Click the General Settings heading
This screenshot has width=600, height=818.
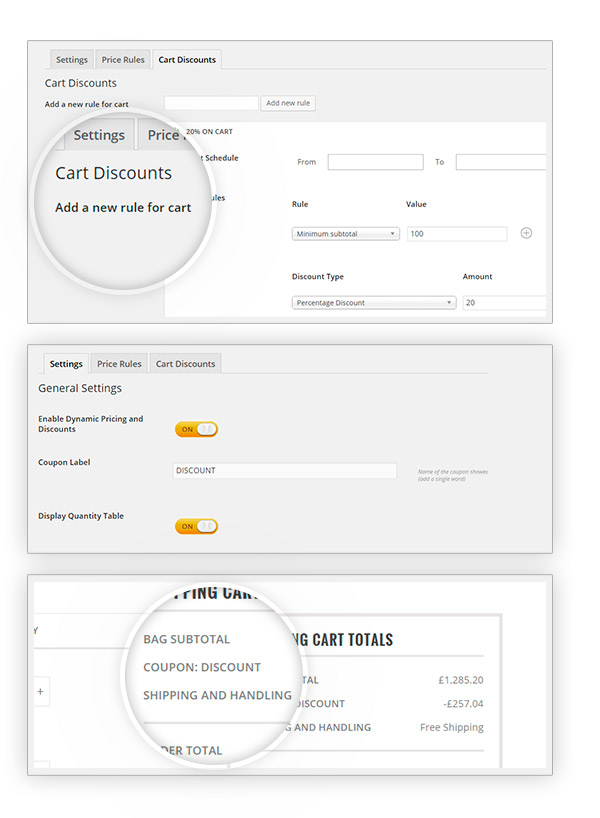click(x=80, y=388)
